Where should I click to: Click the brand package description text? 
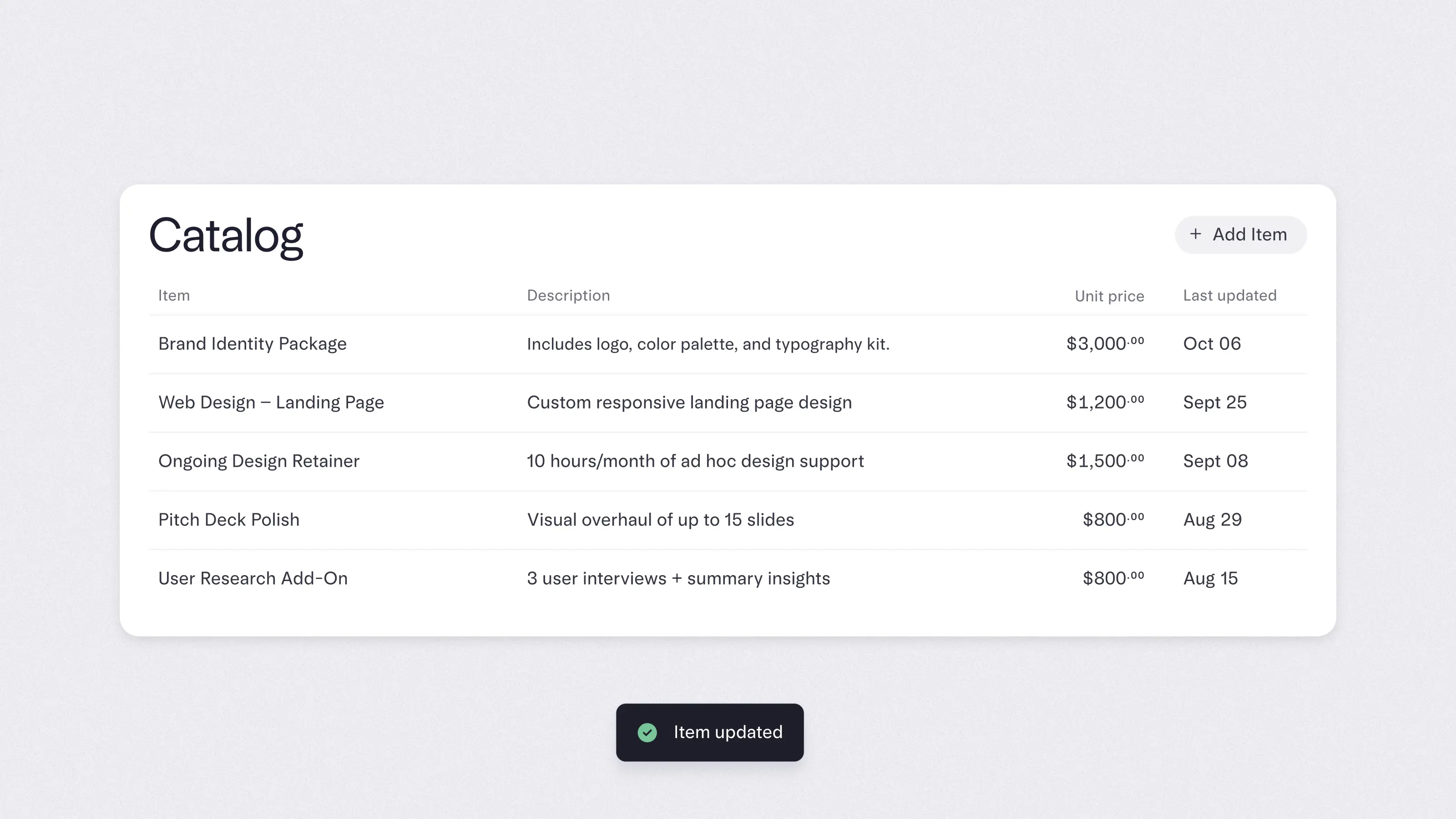pyautogui.click(x=708, y=344)
